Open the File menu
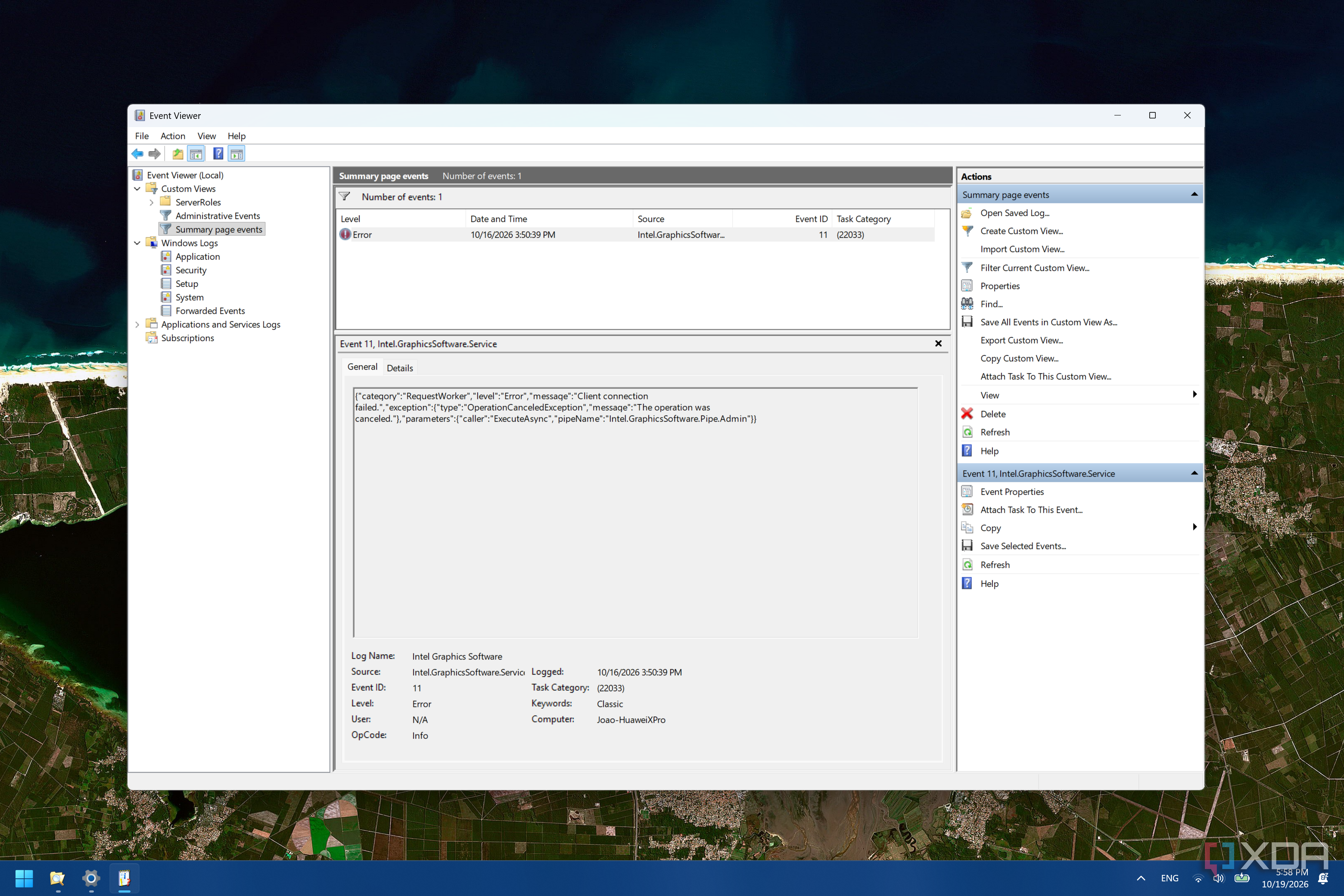The width and height of the screenshot is (1344, 896). [x=142, y=136]
